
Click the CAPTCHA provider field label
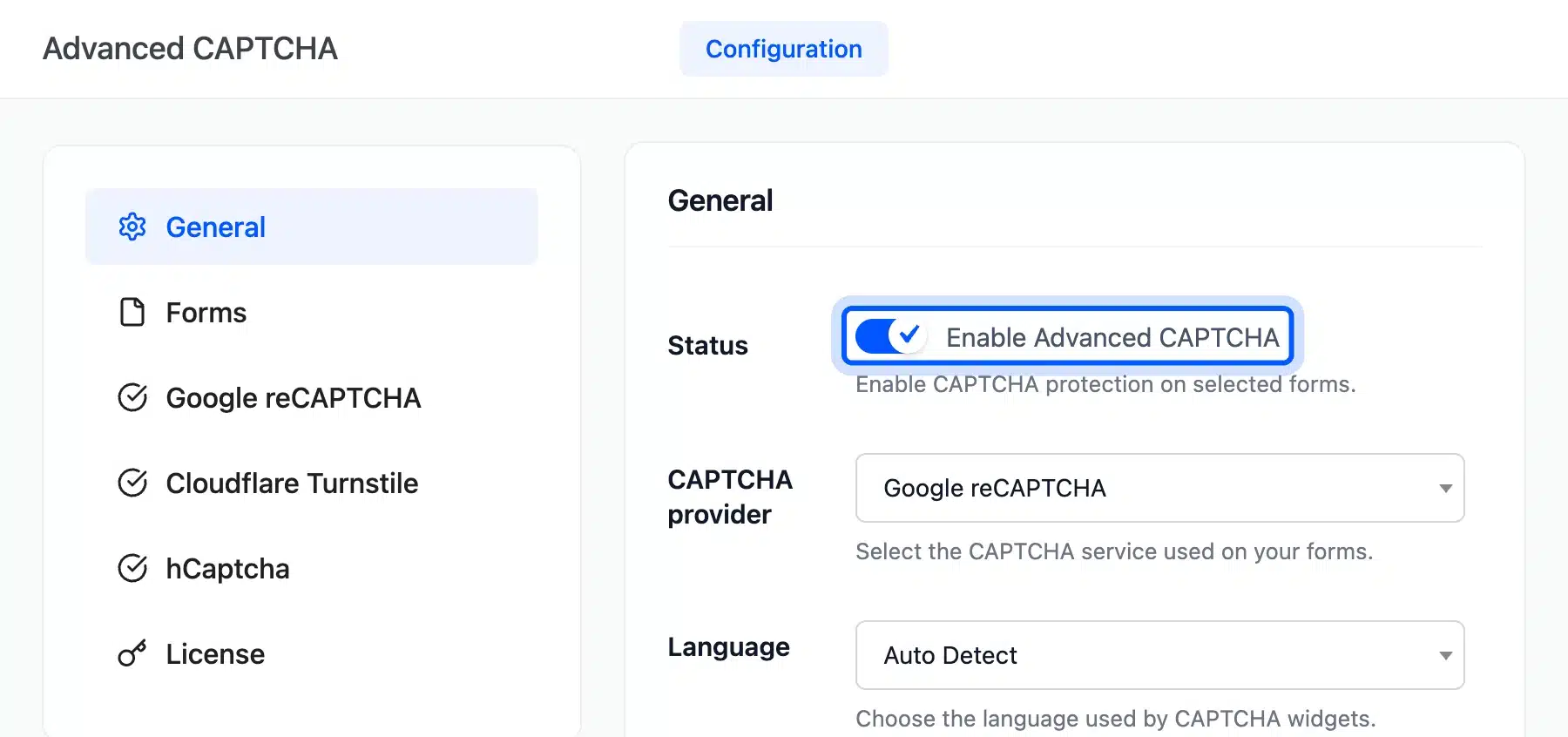click(730, 497)
